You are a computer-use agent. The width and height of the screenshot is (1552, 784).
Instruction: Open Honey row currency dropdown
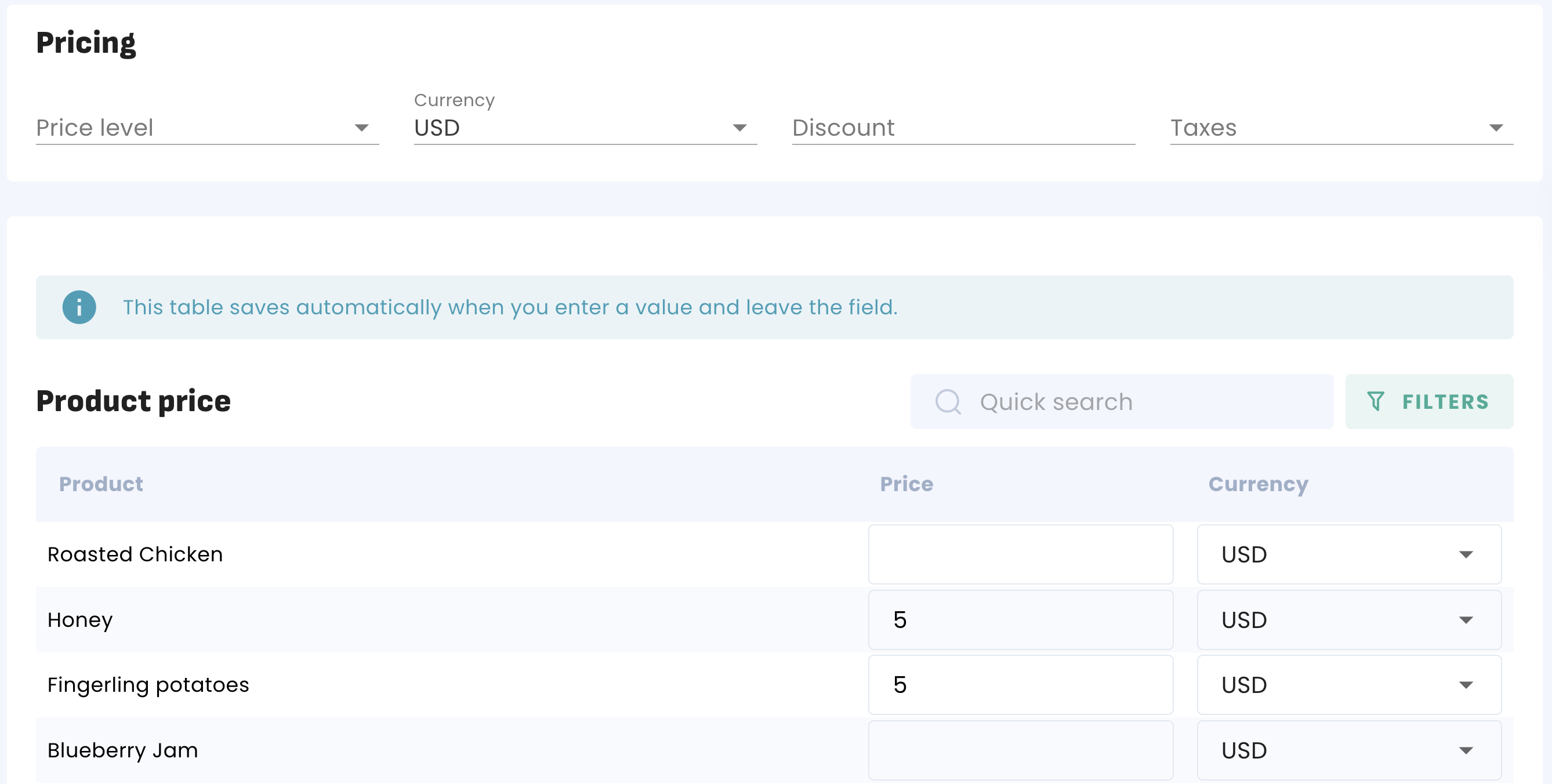point(1348,619)
